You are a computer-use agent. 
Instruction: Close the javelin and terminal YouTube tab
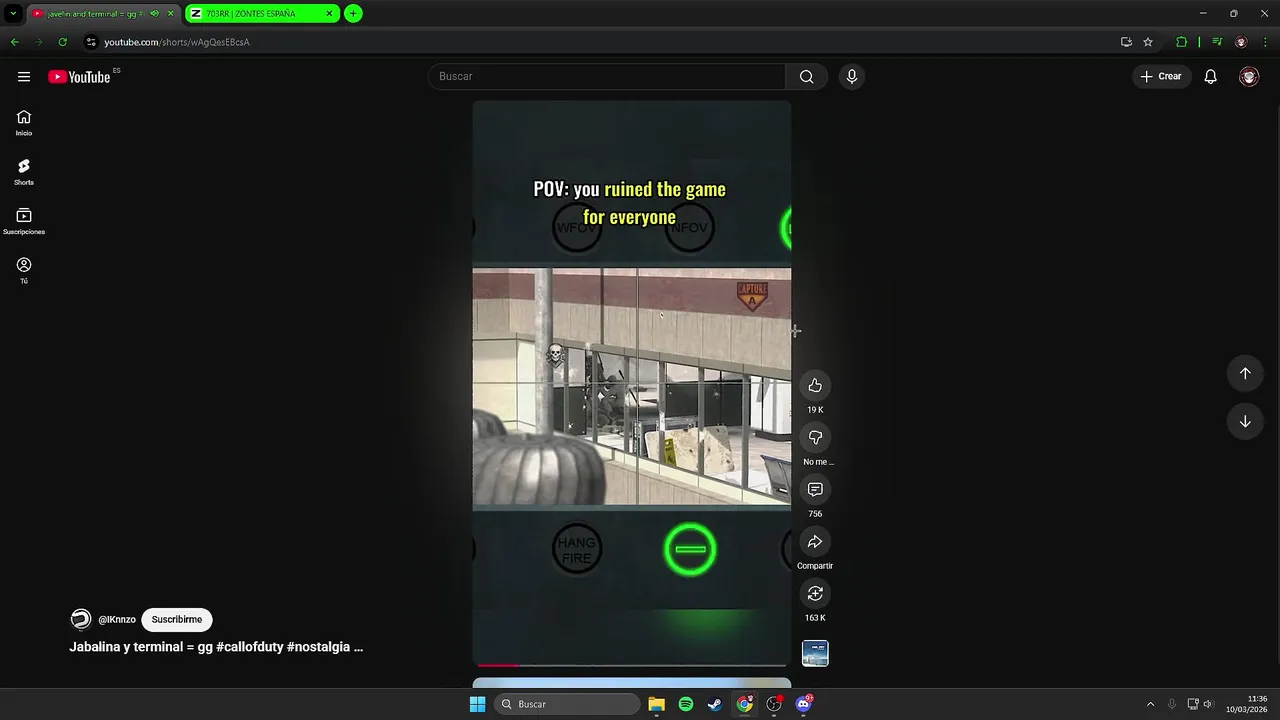(x=170, y=14)
